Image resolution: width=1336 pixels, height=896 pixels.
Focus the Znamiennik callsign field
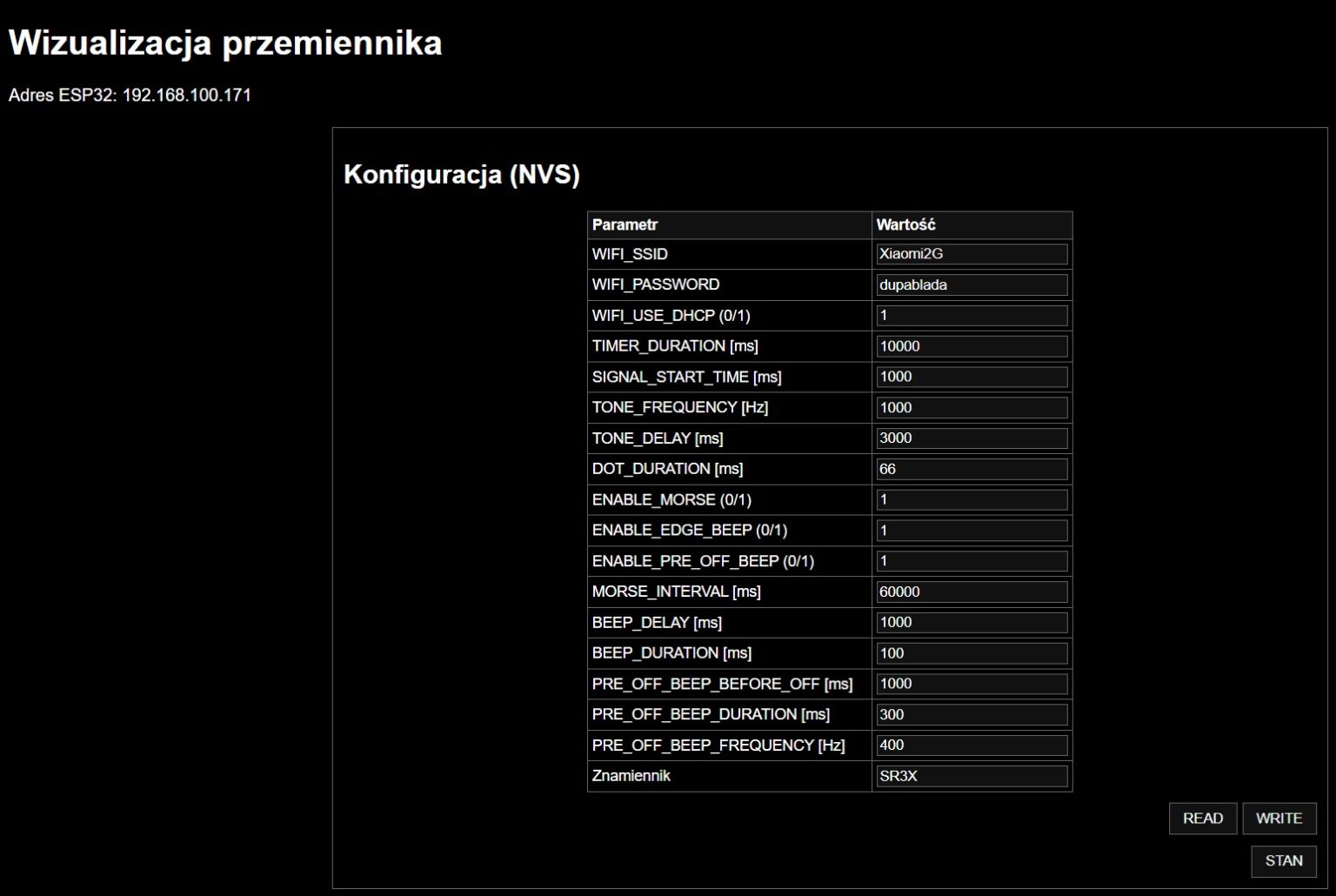tap(972, 776)
